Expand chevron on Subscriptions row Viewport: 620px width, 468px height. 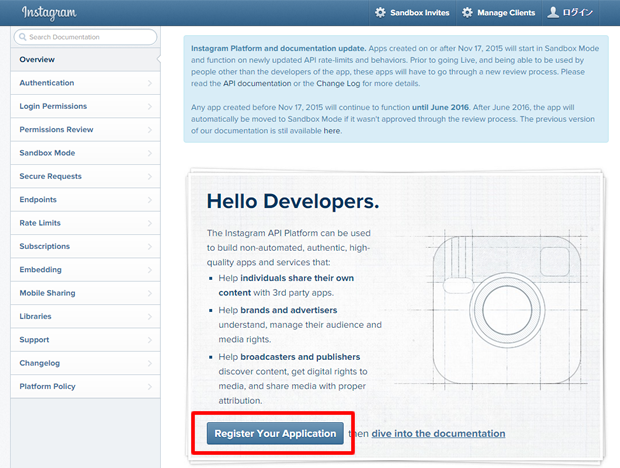point(150,246)
